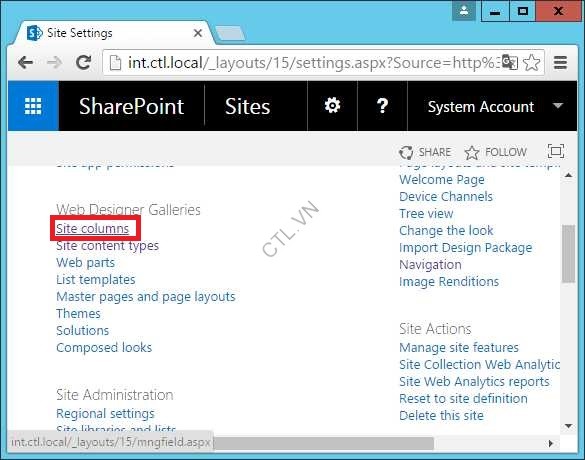Maximize the Chrome window
The height and width of the screenshot is (460, 585).
tap(523, 11)
